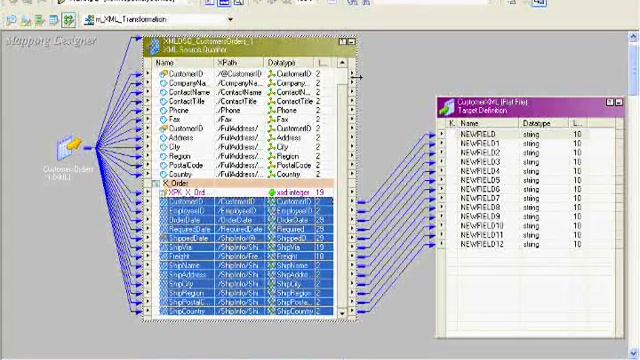Select the NEWFIELD target field
This screenshot has height=360, width=640.
[478, 134]
